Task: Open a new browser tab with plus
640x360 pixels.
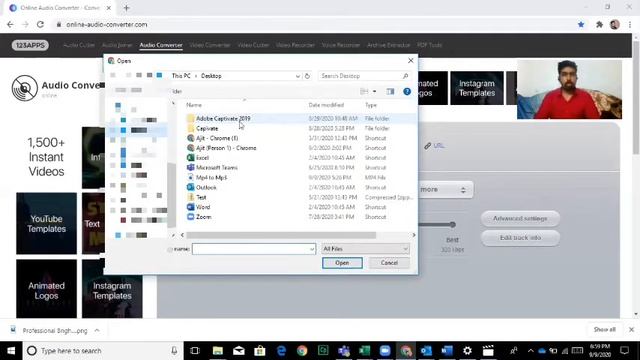Action: click(127, 8)
